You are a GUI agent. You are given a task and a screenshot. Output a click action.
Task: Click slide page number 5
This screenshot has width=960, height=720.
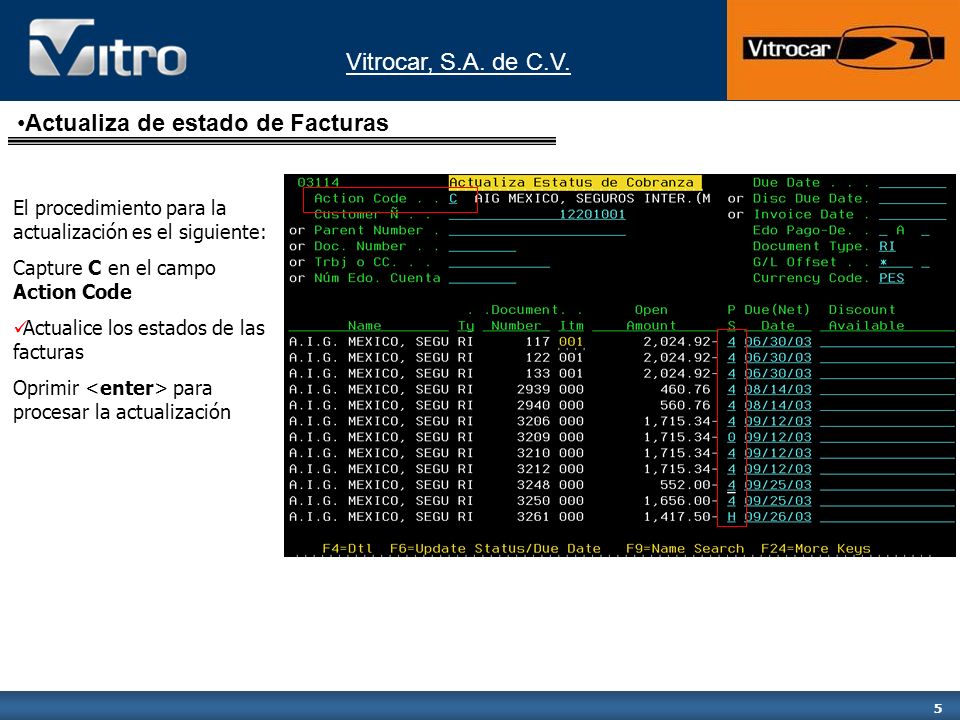(x=937, y=708)
